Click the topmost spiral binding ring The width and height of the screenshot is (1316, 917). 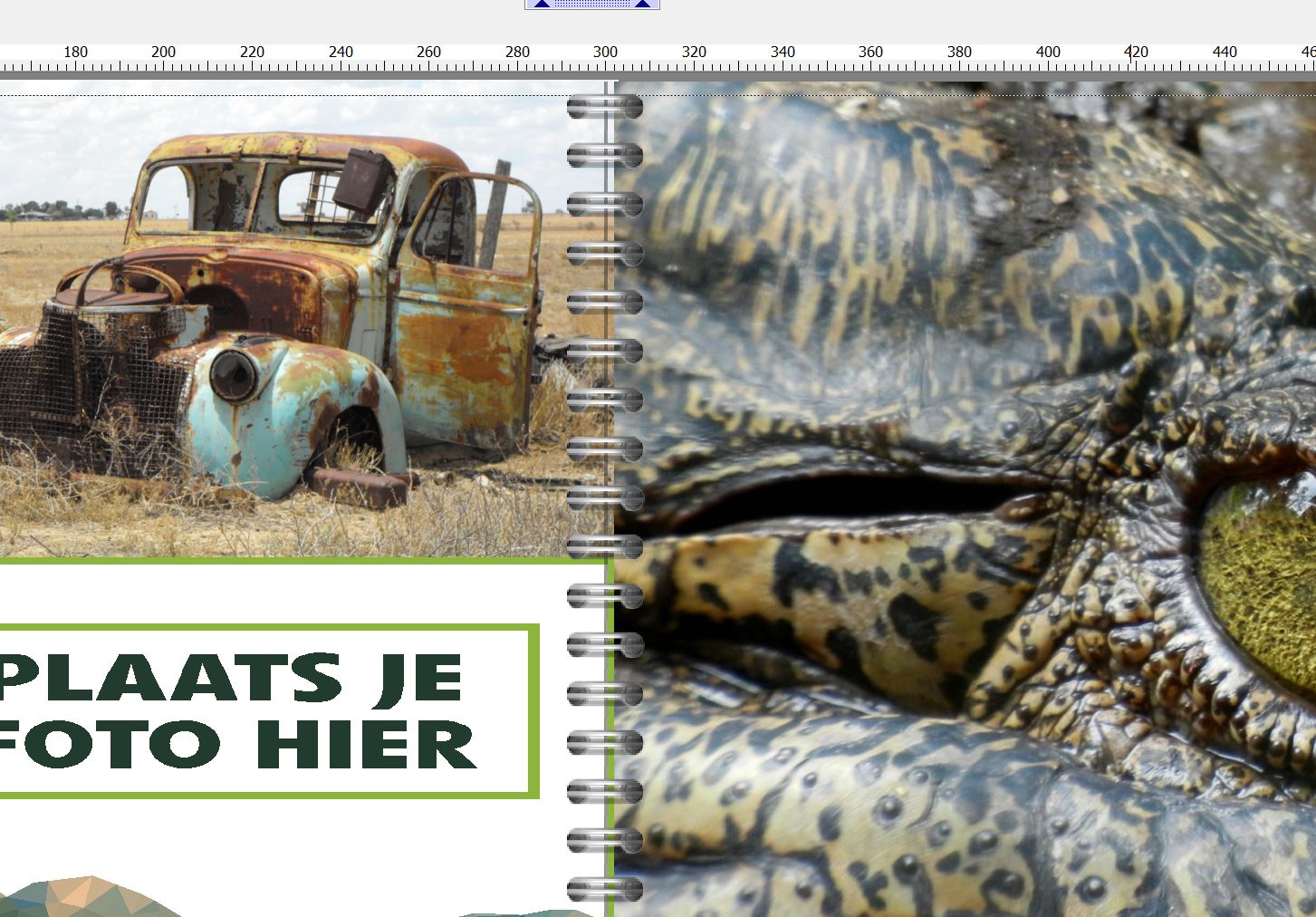(x=604, y=108)
